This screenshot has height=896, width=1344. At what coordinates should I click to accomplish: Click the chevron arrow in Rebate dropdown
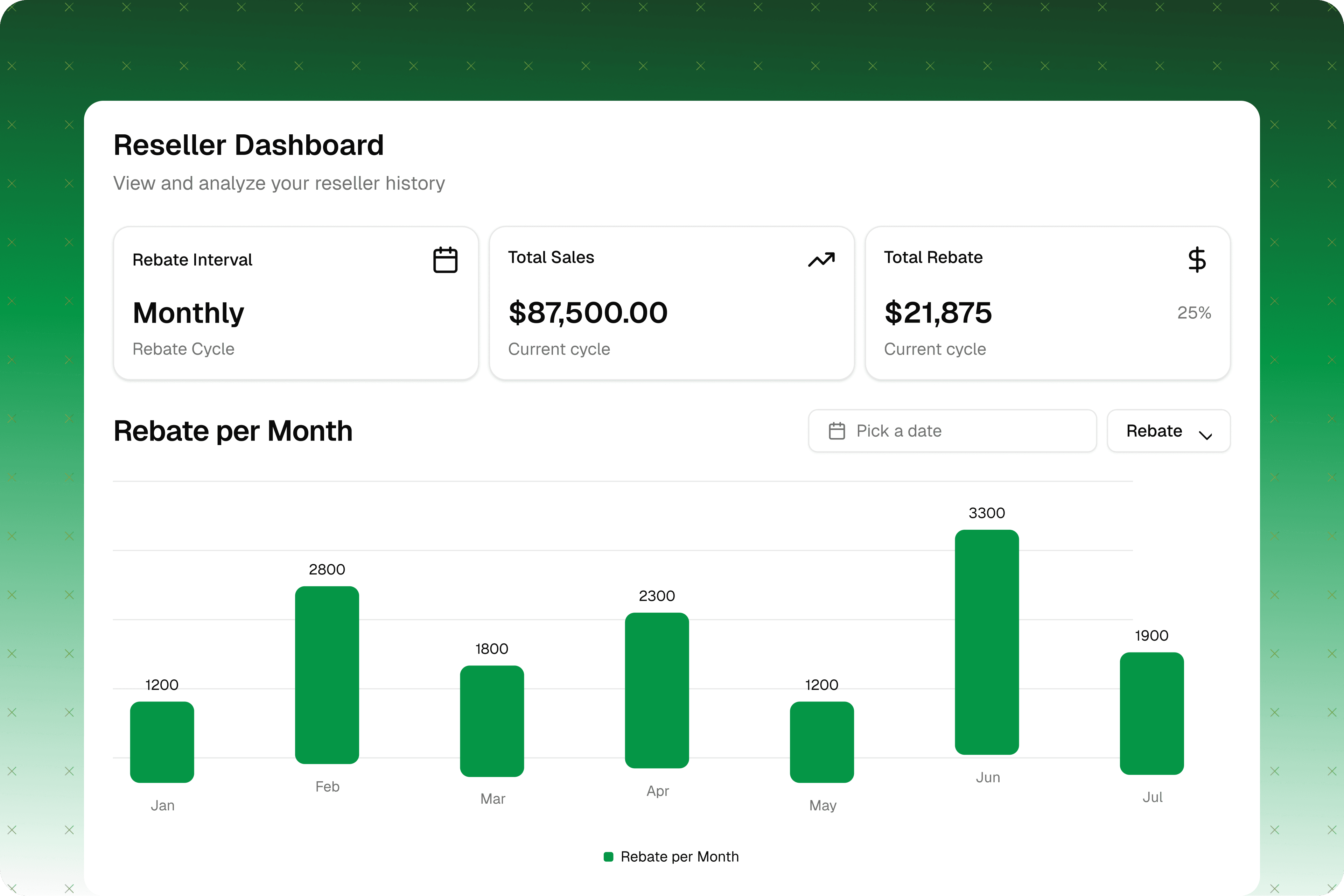[x=1205, y=436]
